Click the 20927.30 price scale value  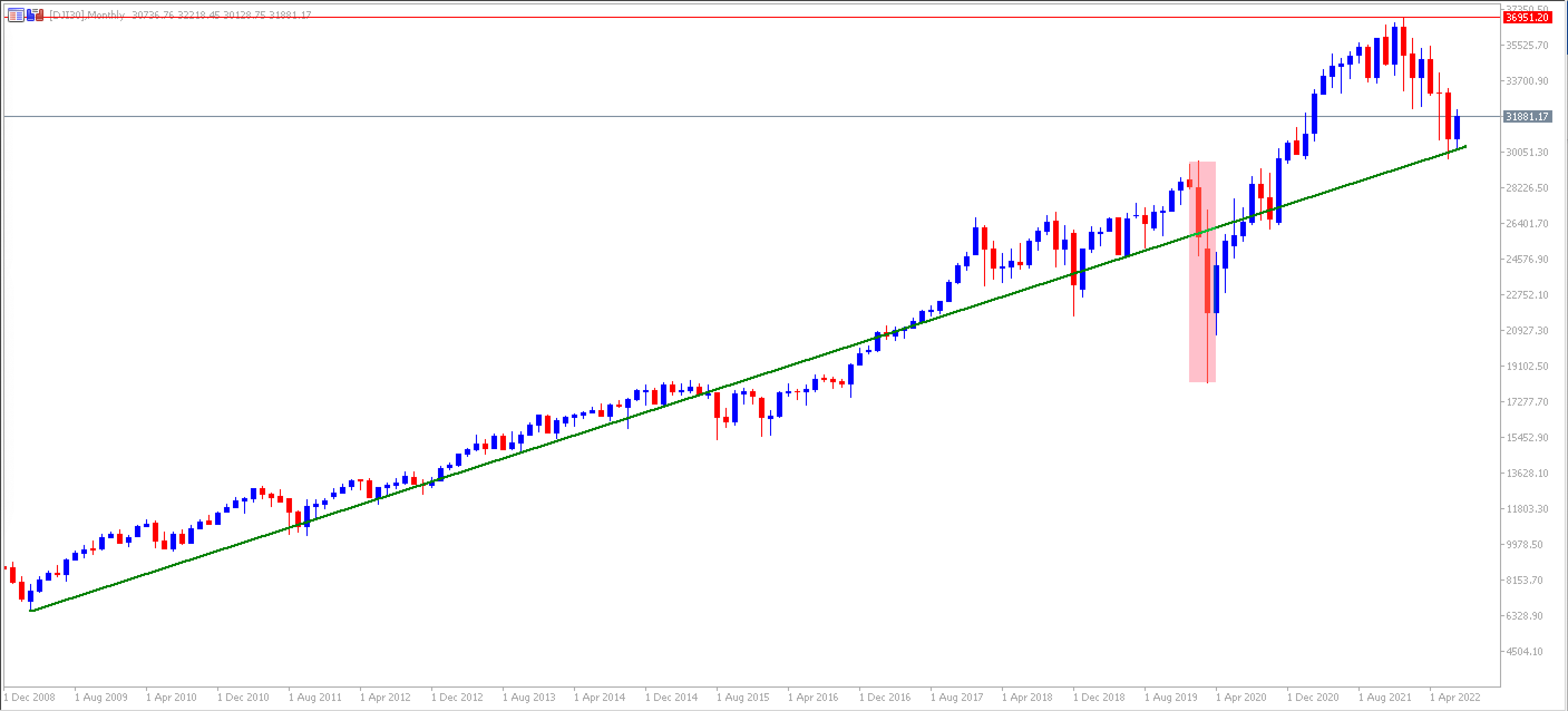point(1527,330)
